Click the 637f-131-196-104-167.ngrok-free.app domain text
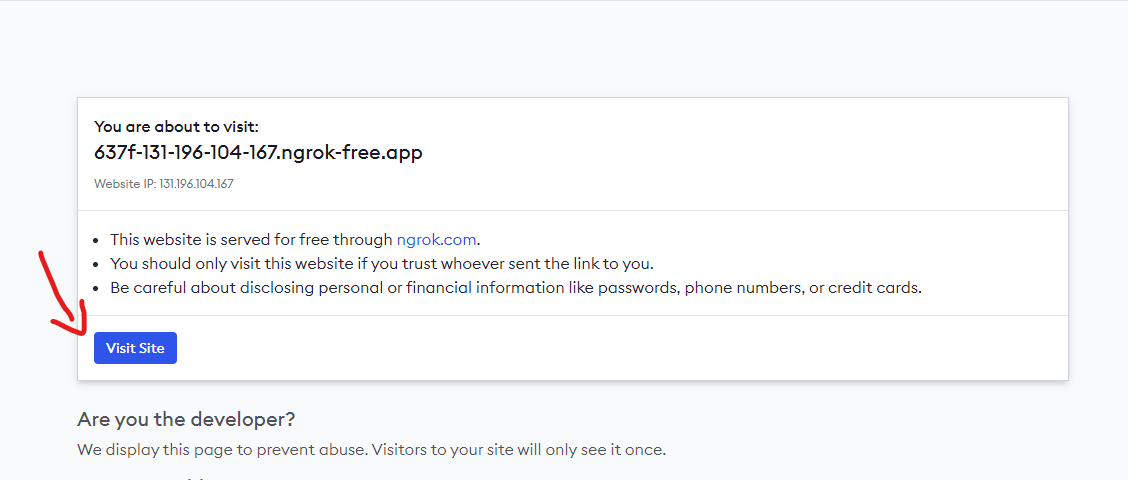 coord(258,153)
